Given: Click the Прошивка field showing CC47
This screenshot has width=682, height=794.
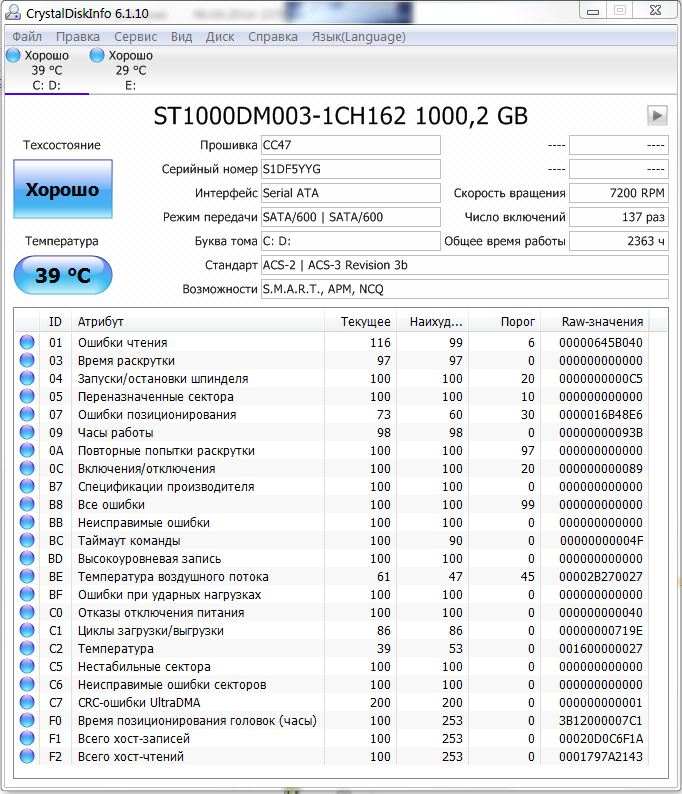Looking at the screenshot, I should 350,145.
